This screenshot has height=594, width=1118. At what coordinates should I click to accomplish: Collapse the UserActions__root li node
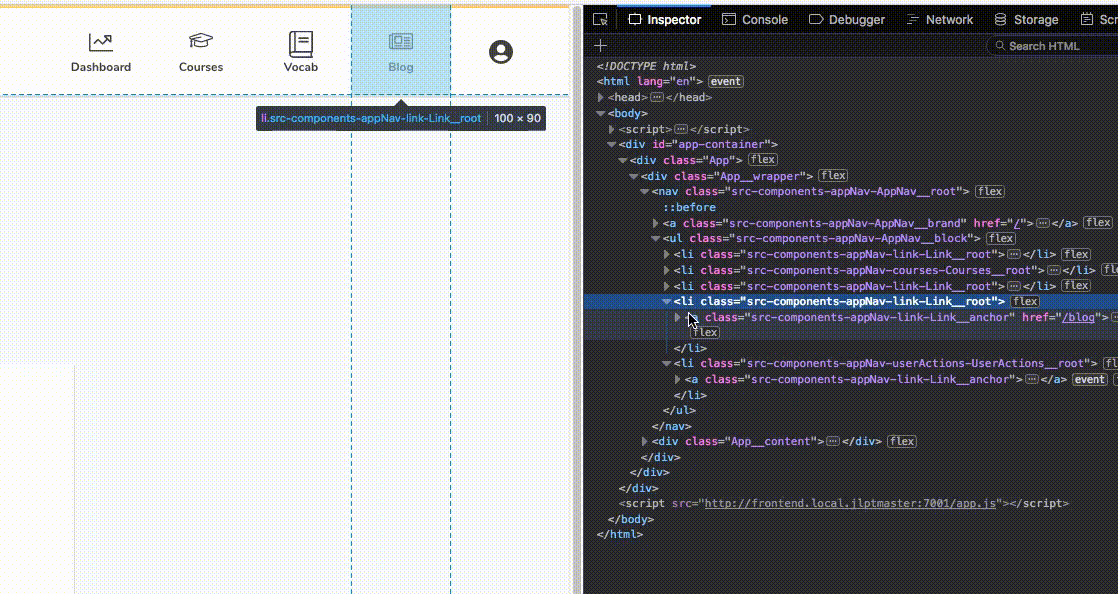[x=667, y=364]
